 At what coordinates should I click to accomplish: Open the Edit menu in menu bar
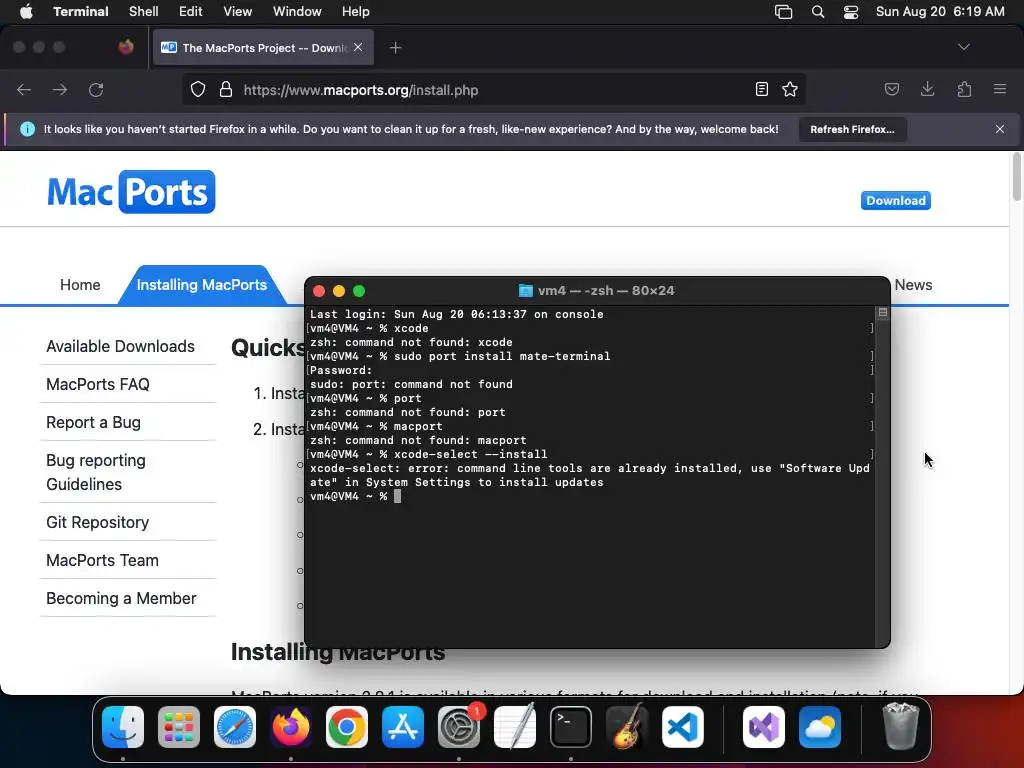191,12
